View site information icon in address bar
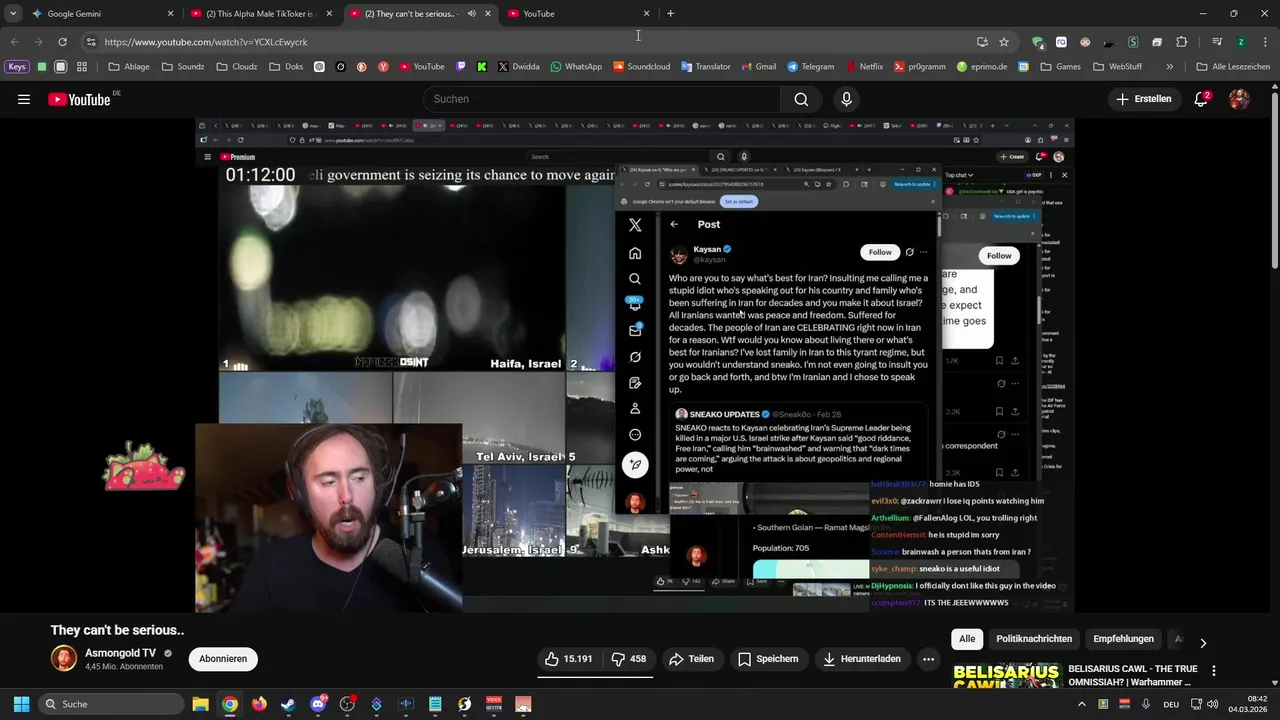This screenshot has width=1280, height=720. coord(91,42)
